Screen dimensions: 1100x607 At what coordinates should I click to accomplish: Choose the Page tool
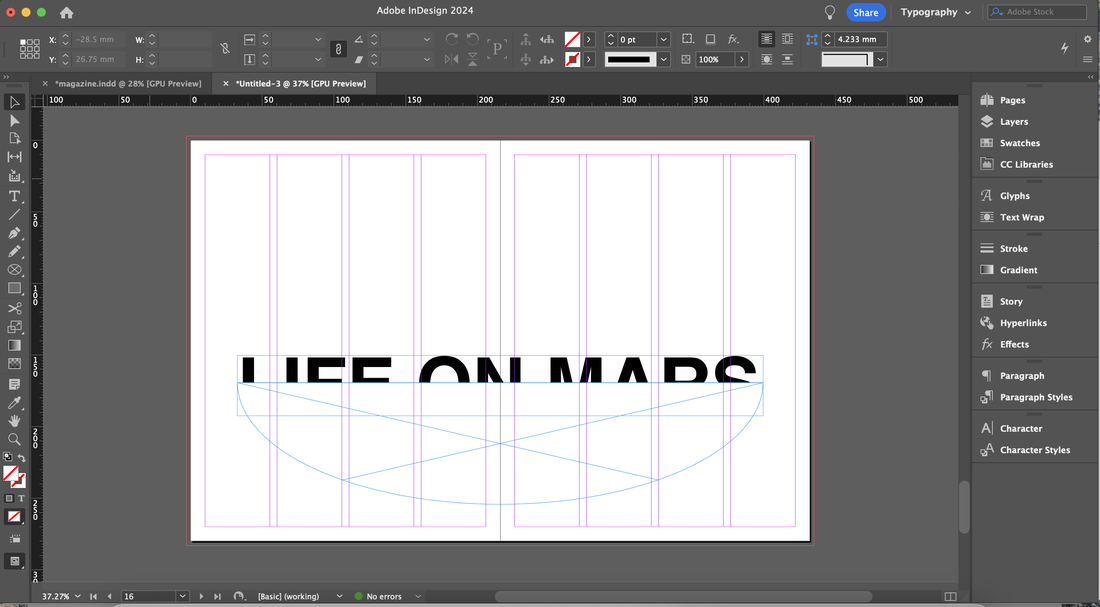click(x=14, y=139)
